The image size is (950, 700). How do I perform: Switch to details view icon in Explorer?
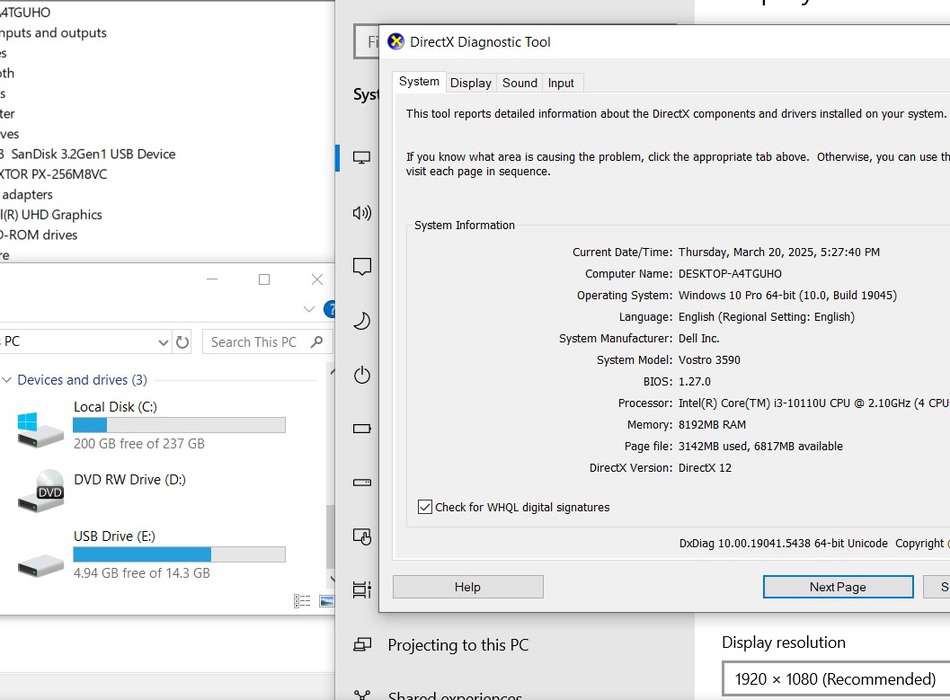pyautogui.click(x=302, y=601)
